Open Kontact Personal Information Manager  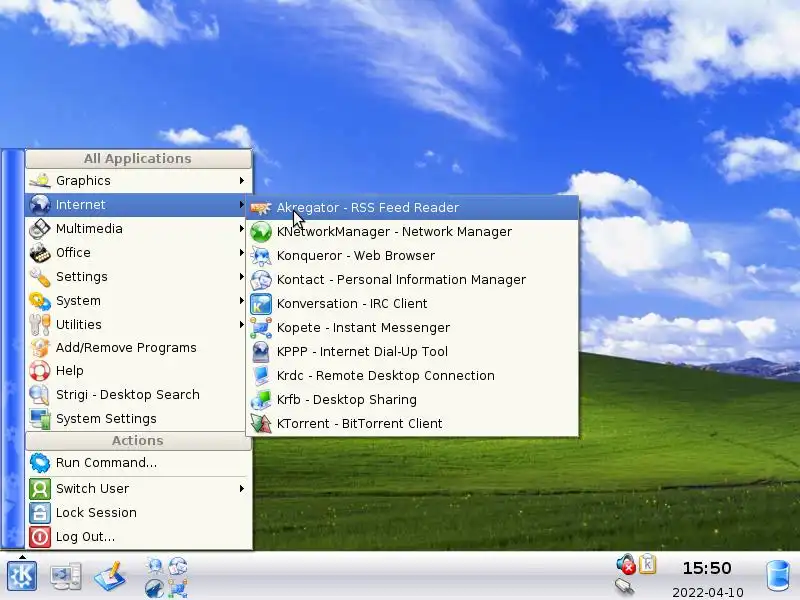tap(412, 280)
